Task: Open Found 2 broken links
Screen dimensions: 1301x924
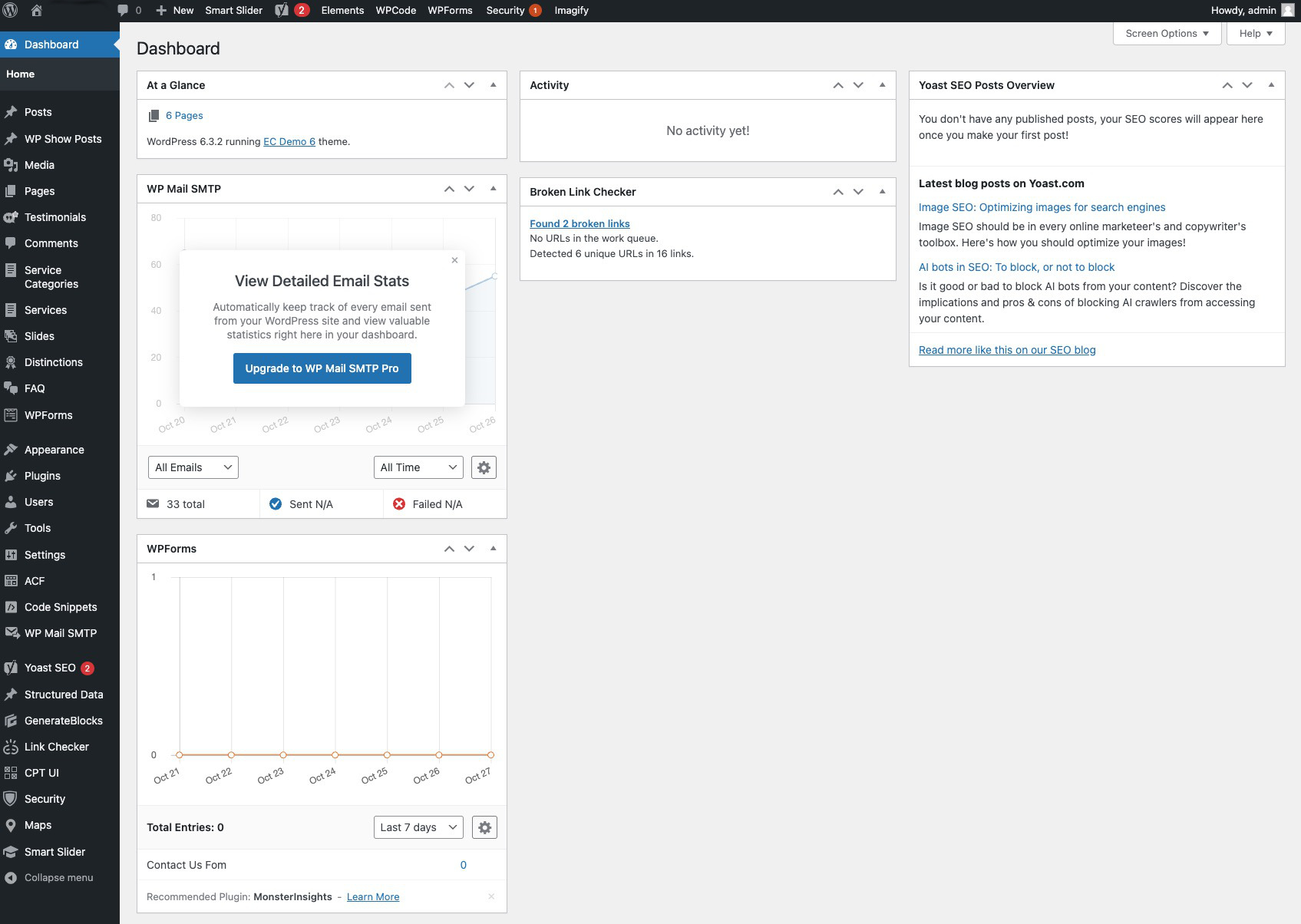Action: (x=580, y=224)
